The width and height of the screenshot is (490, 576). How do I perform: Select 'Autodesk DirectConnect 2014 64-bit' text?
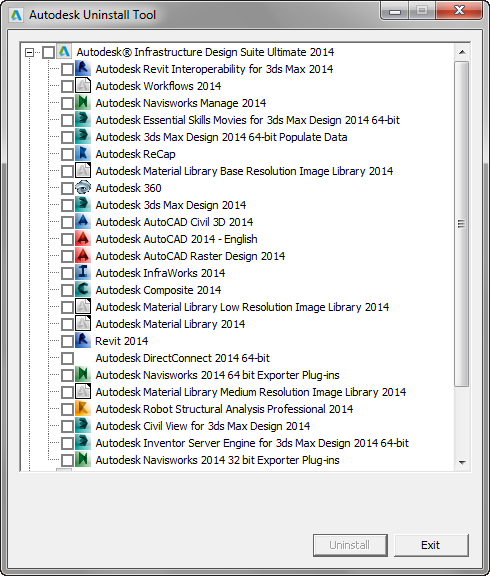[x=183, y=358]
